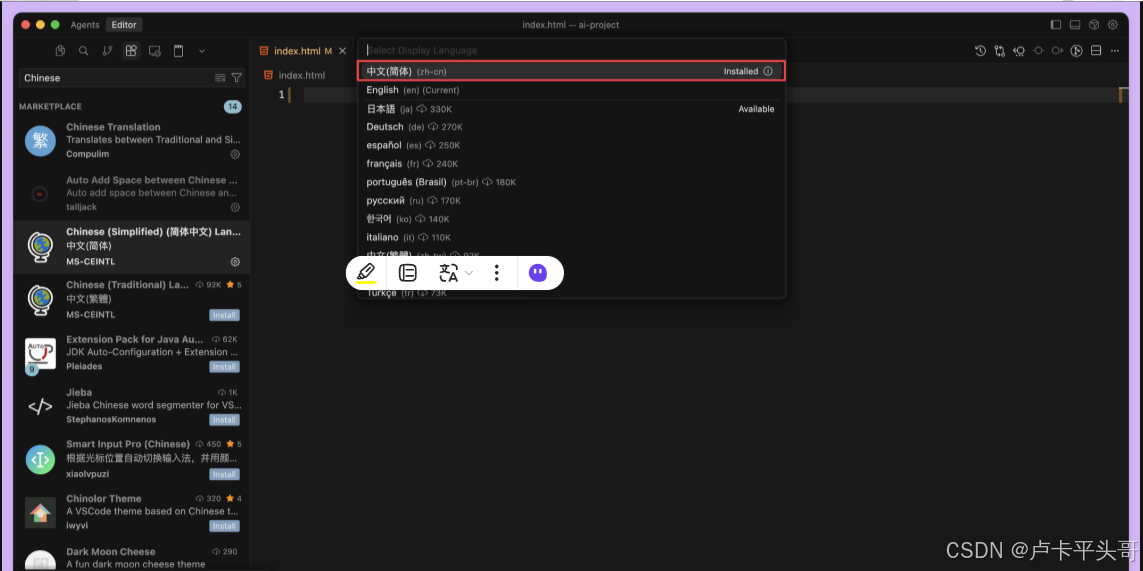Toggle the primary sidebar layout icon
Image resolution: width=1143 pixels, height=571 pixels.
pyautogui.click(x=1056, y=25)
